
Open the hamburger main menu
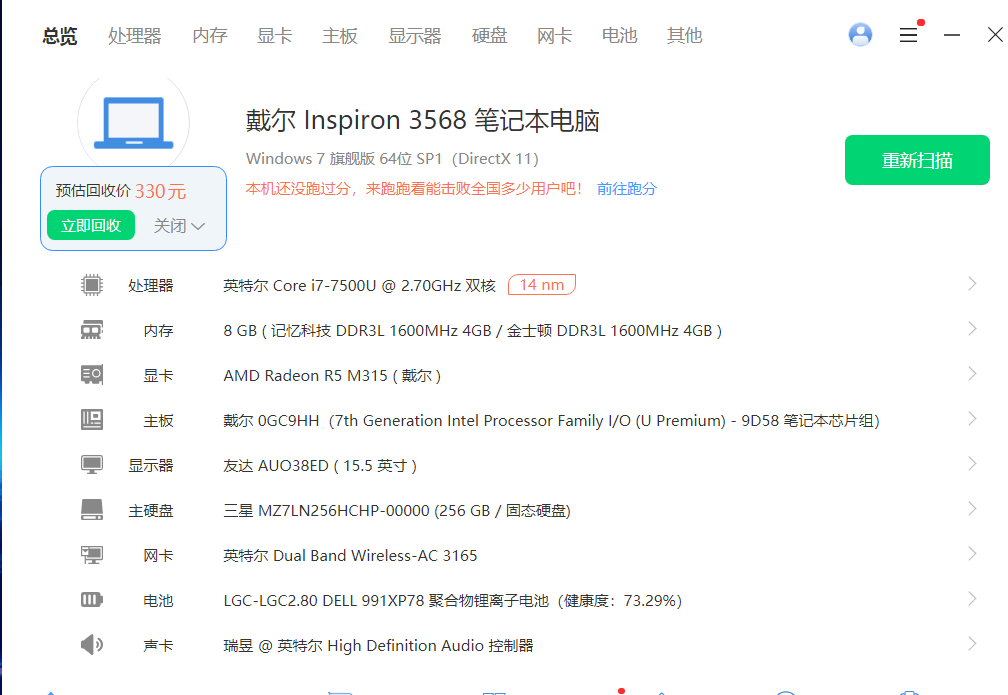point(908,35)
